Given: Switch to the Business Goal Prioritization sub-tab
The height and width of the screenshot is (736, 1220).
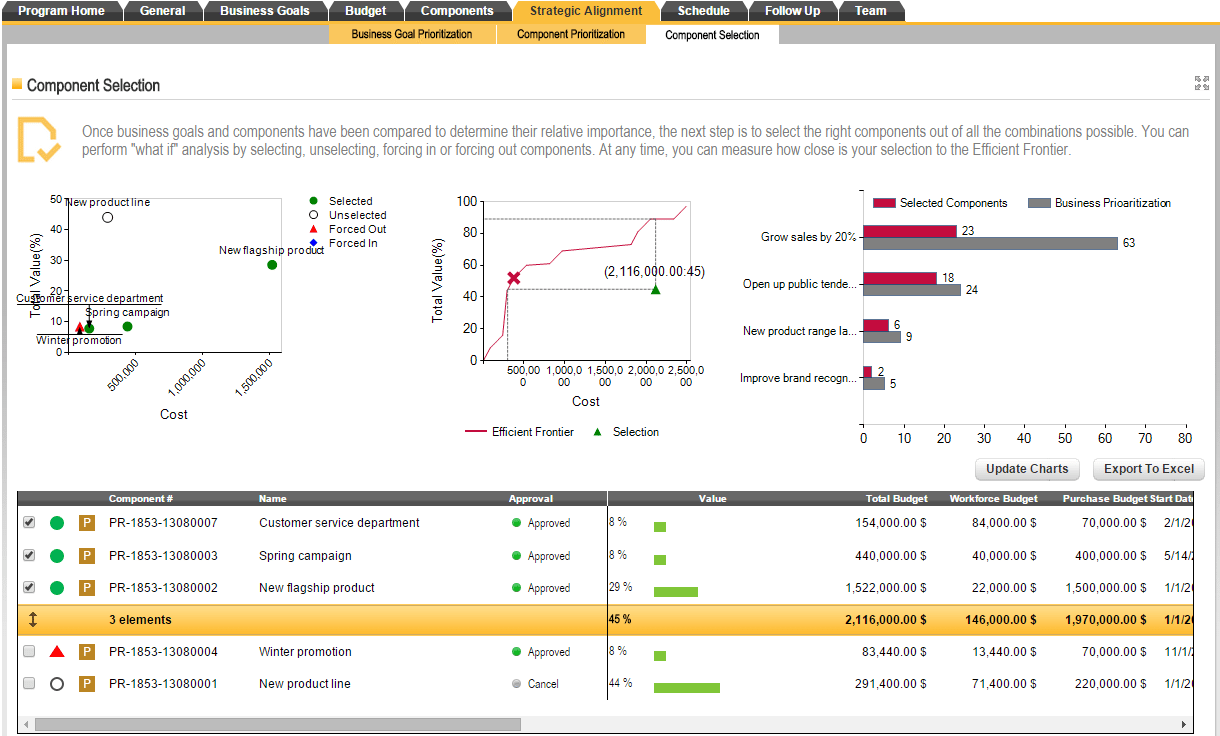Looking at the screenshot, I should 412,33.
